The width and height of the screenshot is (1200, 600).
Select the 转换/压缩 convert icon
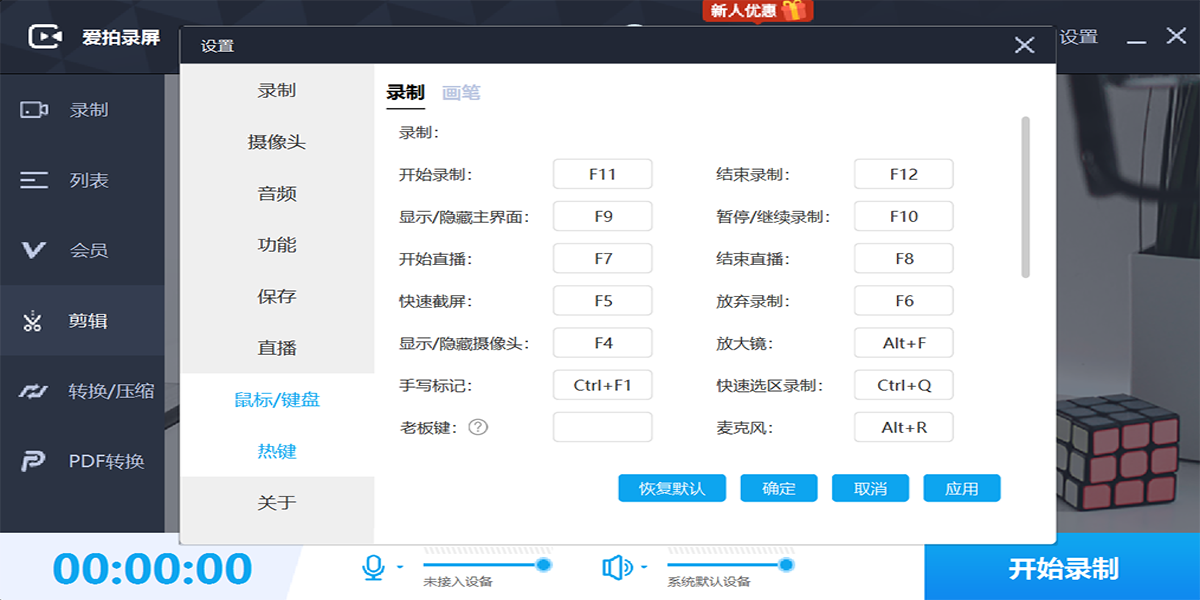(x=34, y=391)
